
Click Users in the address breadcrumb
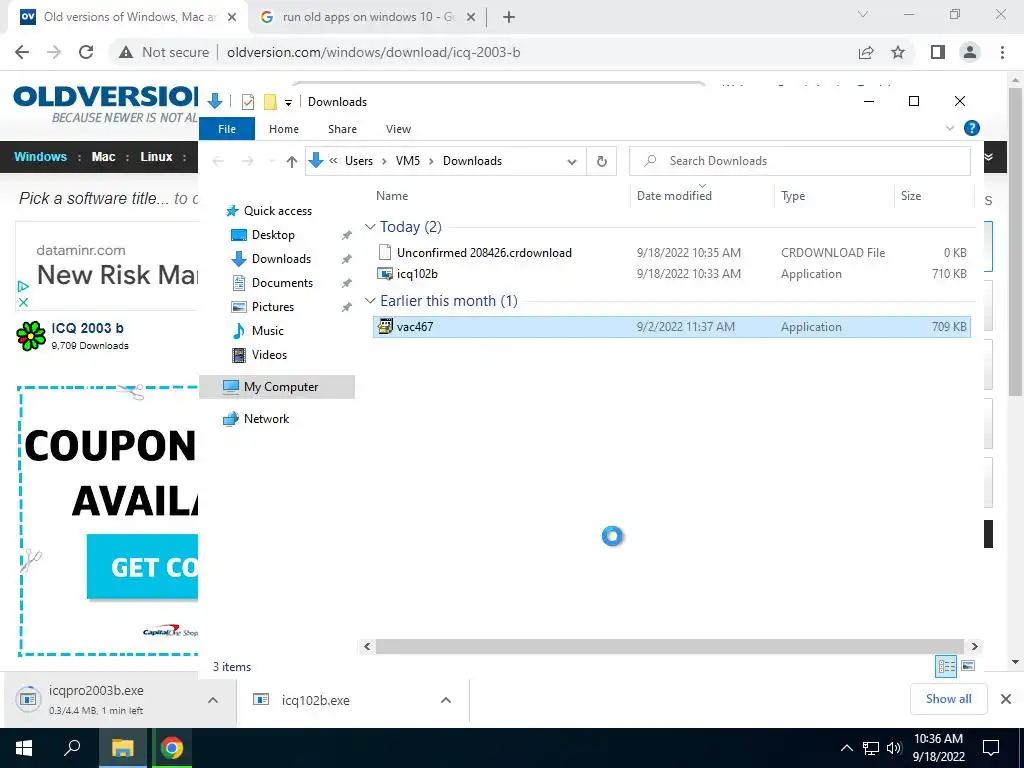pos(359,161)
